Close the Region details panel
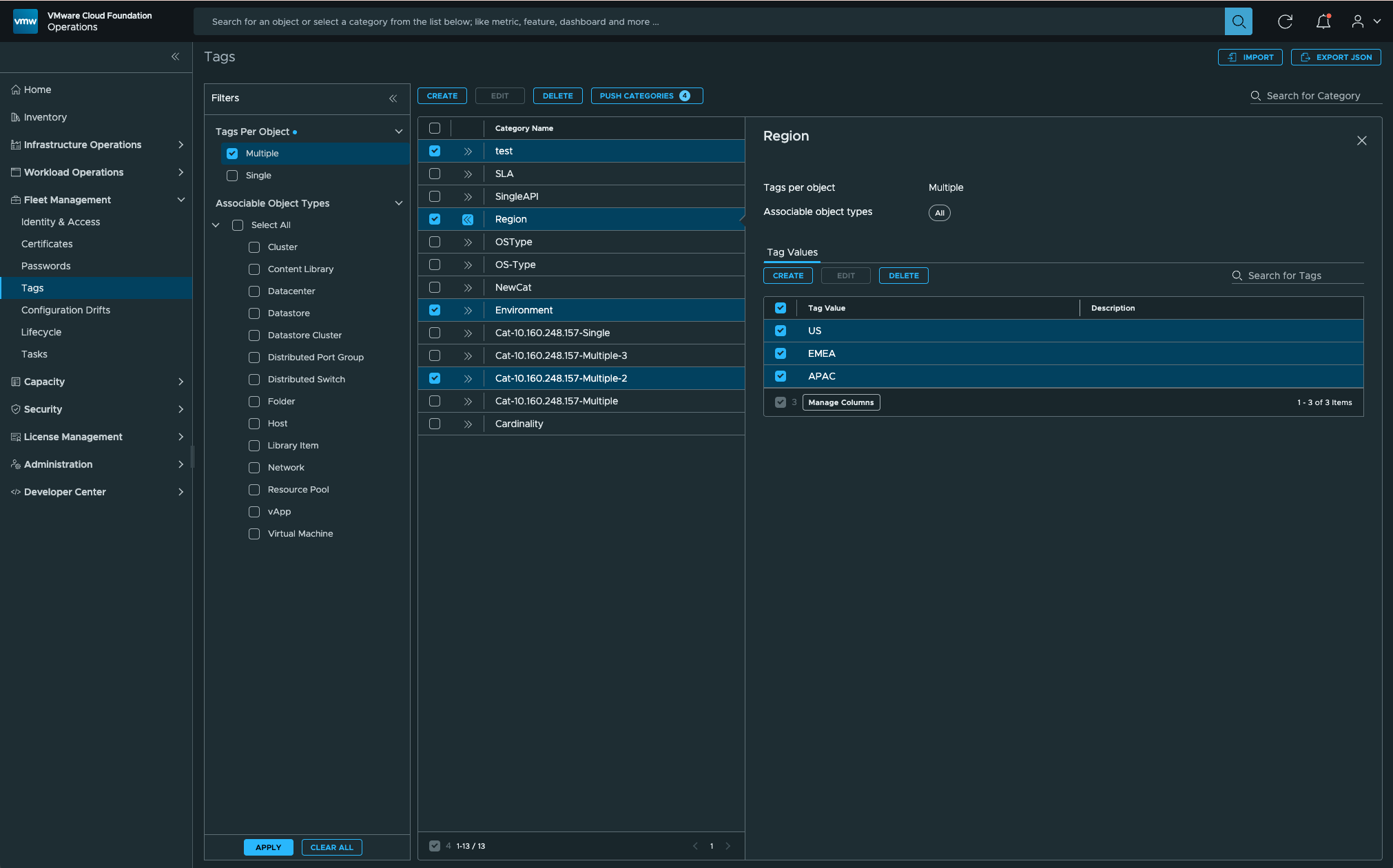 (x=1361, y=141)
